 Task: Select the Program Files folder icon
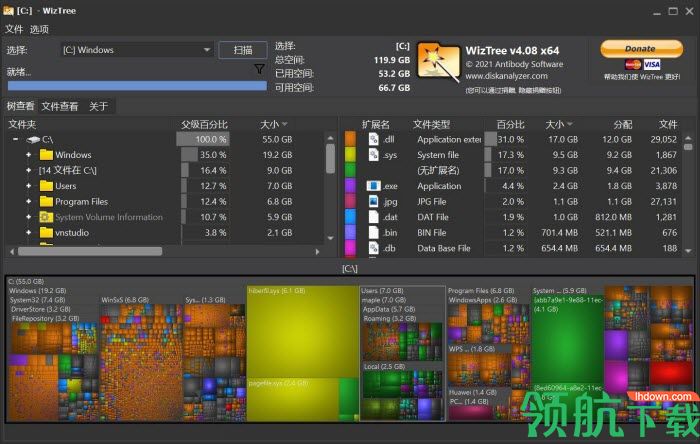pos(46,201)
